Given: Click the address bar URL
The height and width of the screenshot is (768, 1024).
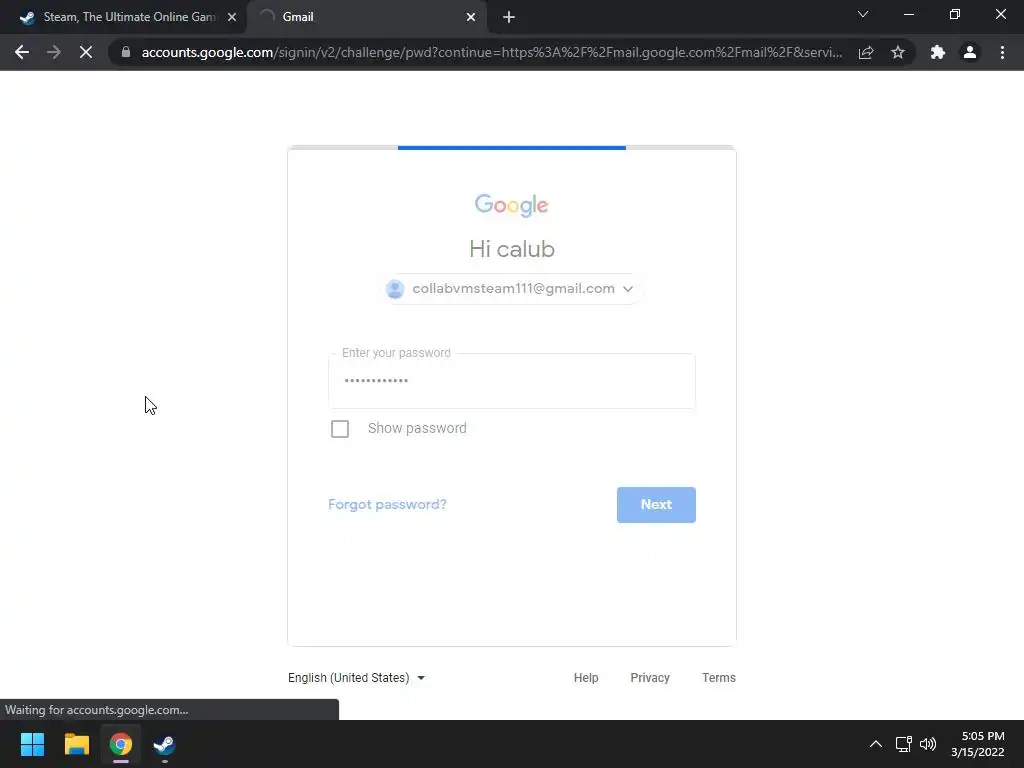Looking at the screenshot, I should (x=492, y=52).
